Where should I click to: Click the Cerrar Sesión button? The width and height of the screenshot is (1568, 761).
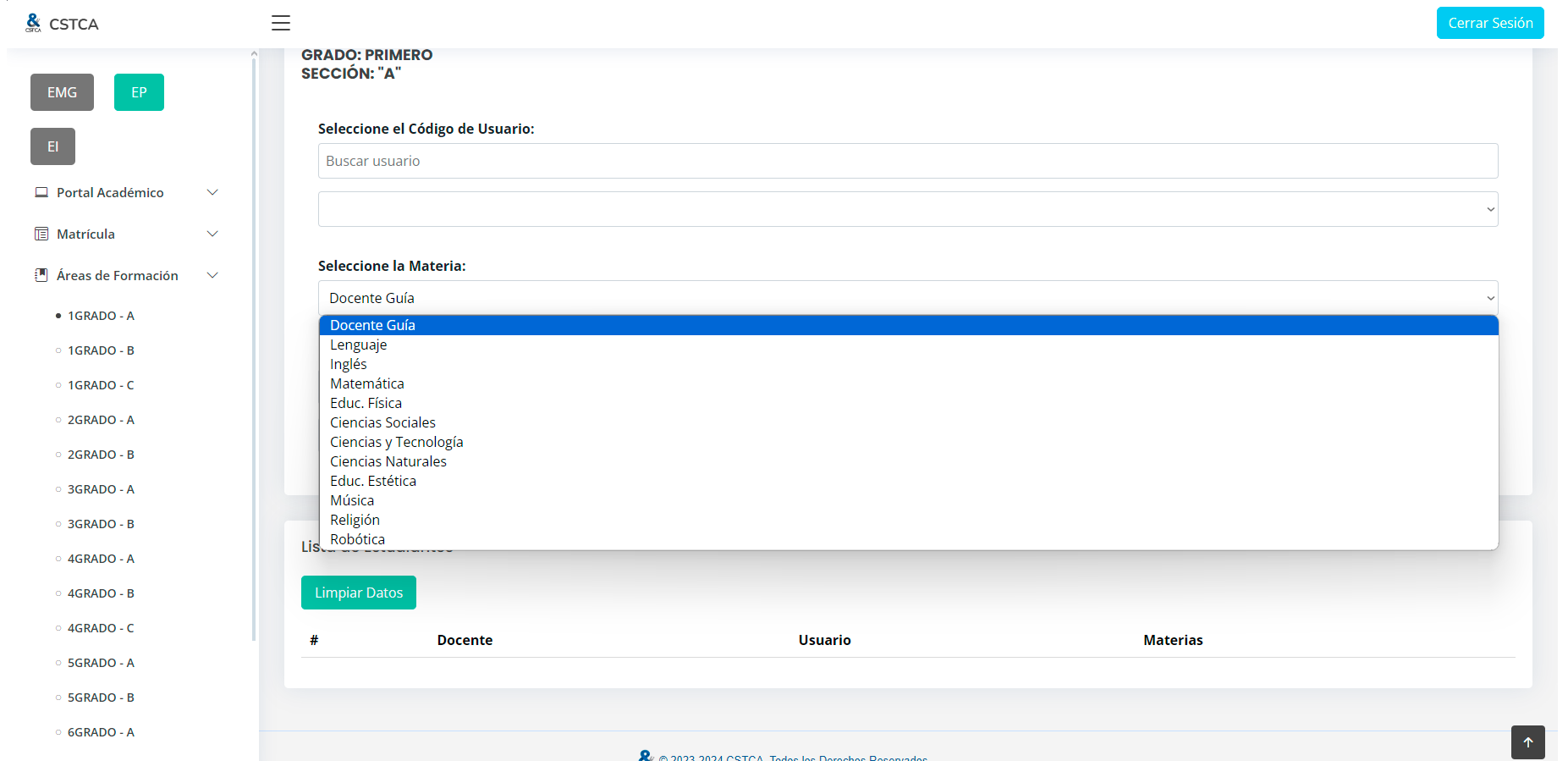1489,23
